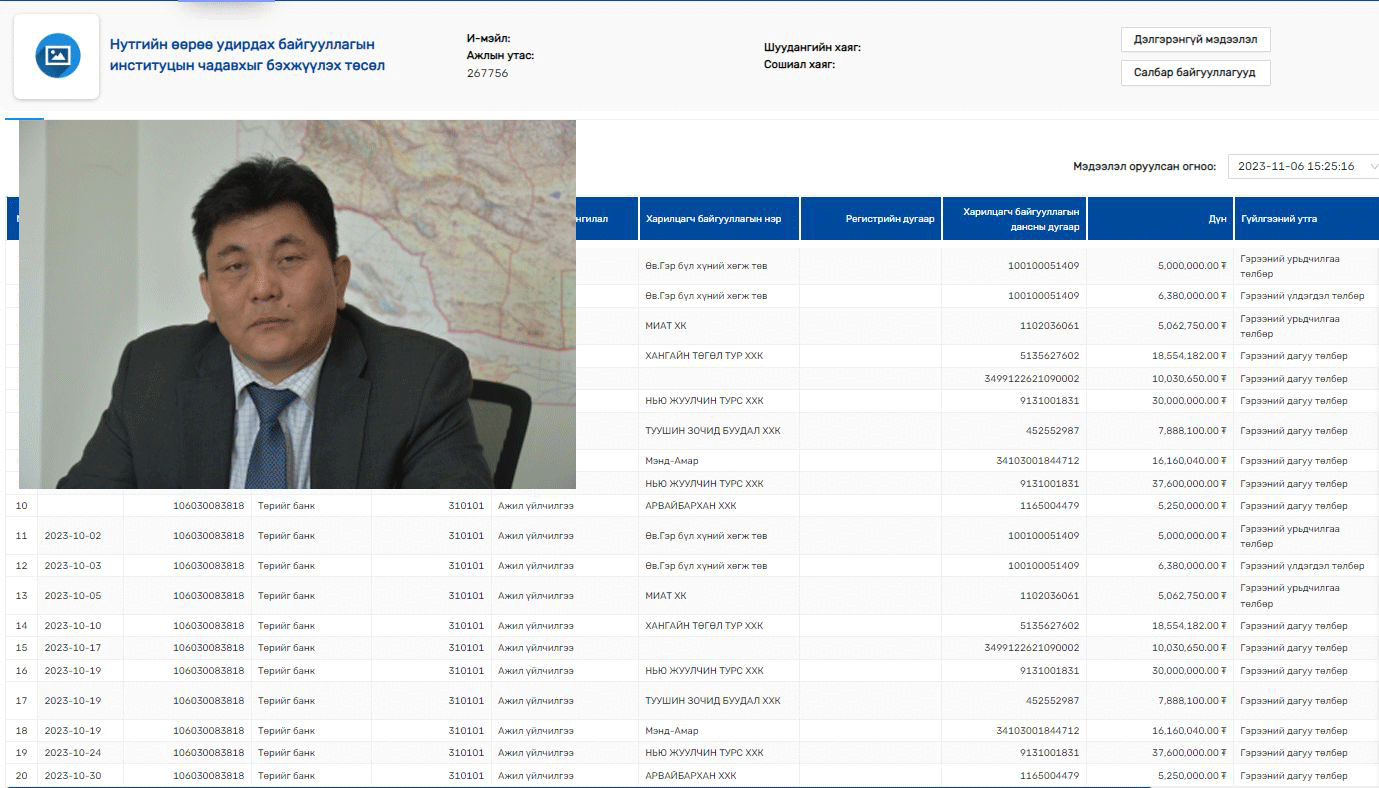The height and width of the screenshot is (788, 1379).
Task: Click the overlaid photo of the man
Action: click(x=297, y=304)
